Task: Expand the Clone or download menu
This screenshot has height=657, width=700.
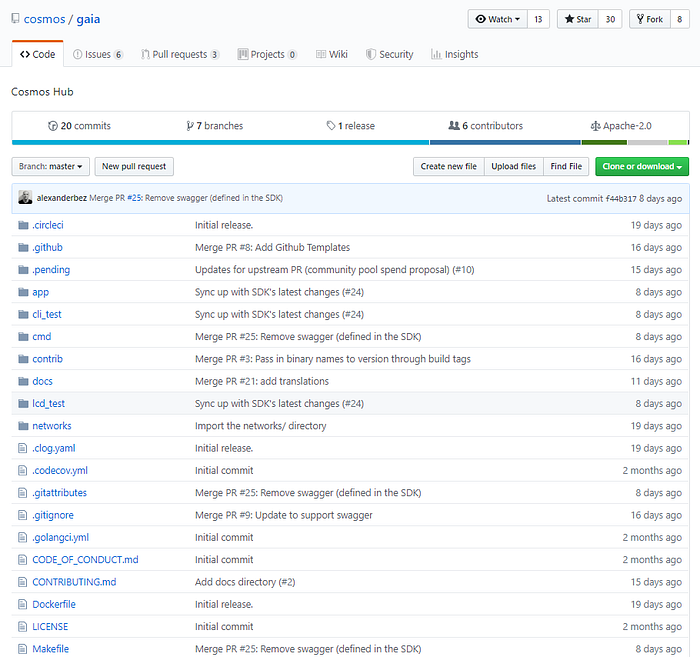Action: [642, 166]
